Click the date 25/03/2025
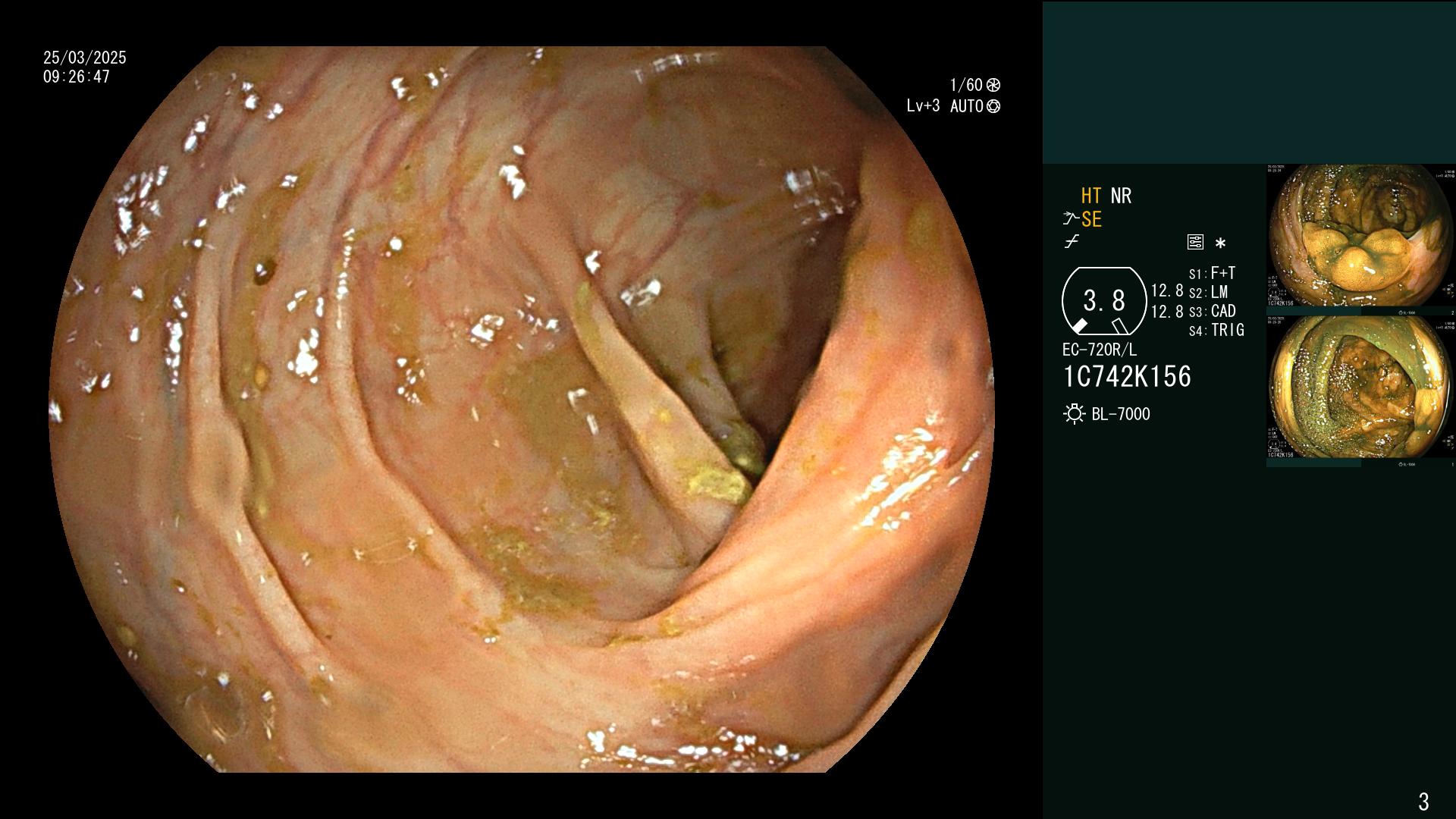Screen dimensions: 1456x819 coord(85,58)
